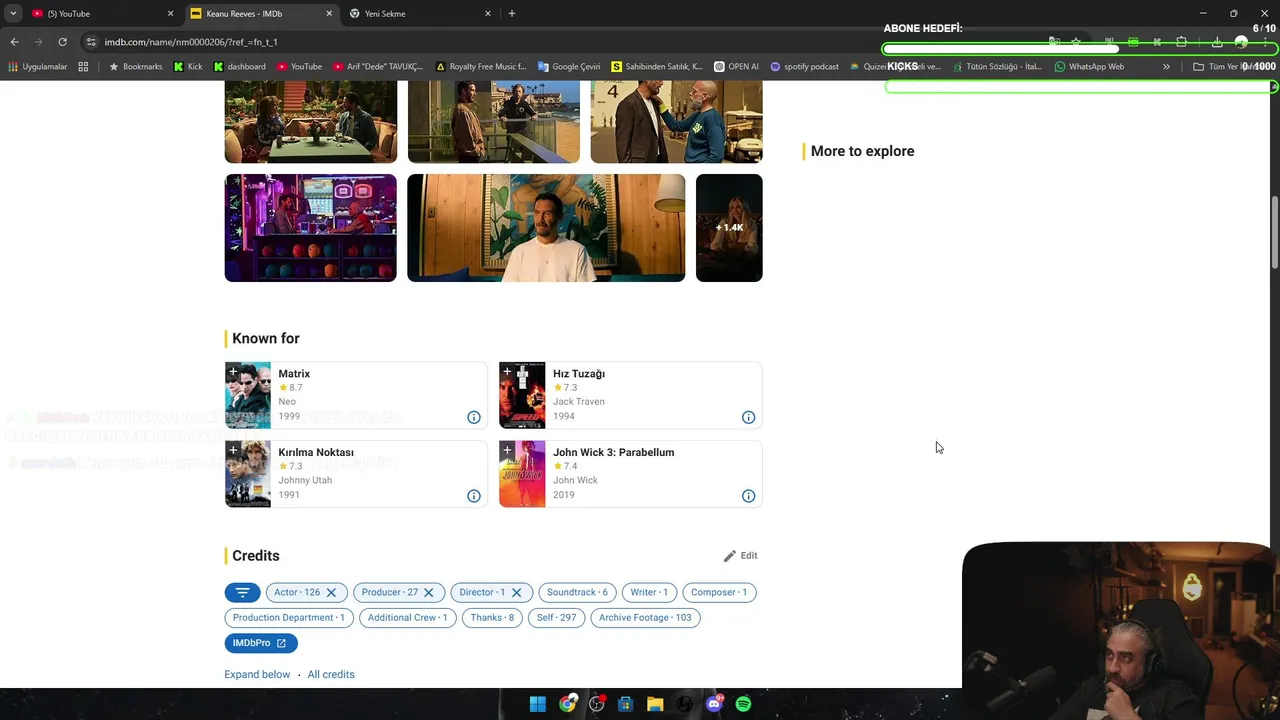Open the tab groups grid icon in bookmarks bar

(x=83, y=67)
